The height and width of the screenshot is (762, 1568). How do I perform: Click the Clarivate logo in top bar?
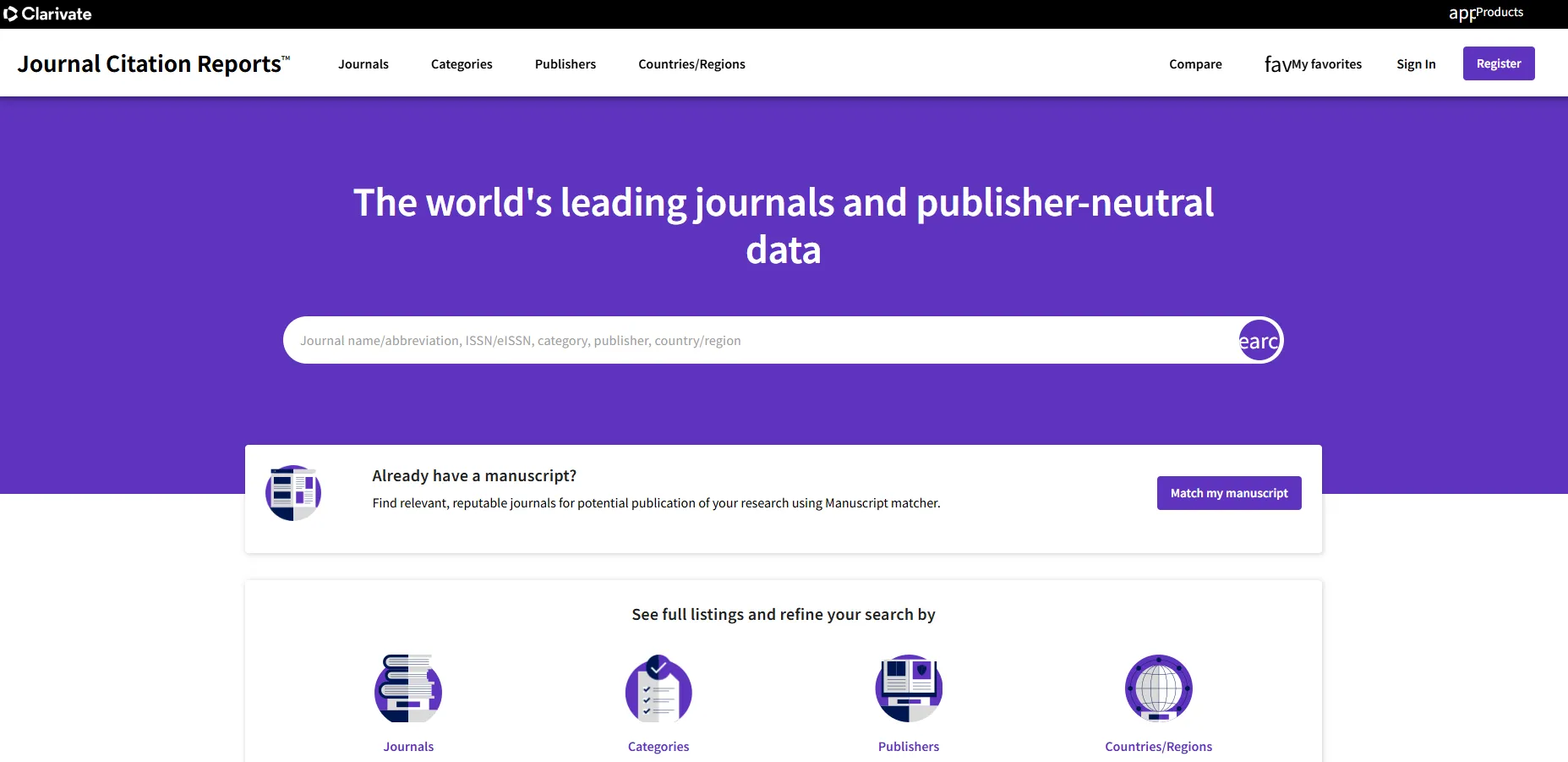coord(48,14)
